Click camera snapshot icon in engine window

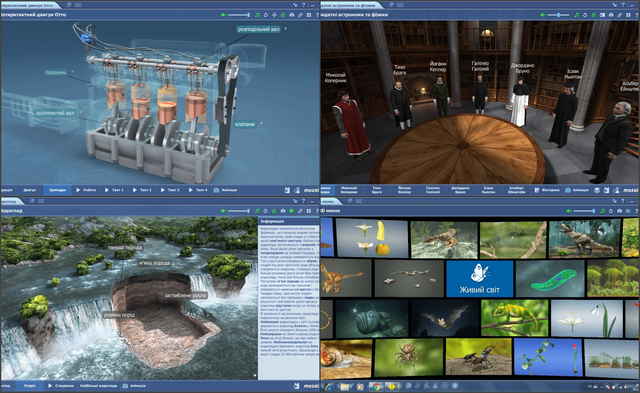click(291, 15)
